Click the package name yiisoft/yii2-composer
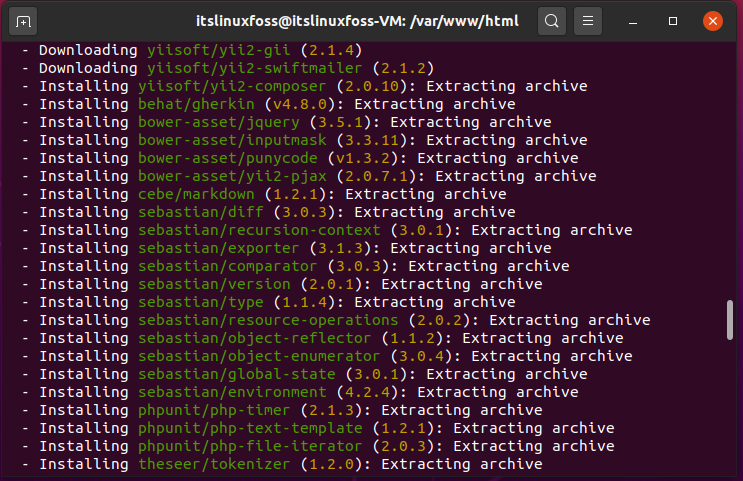 [x=232, y=86]
